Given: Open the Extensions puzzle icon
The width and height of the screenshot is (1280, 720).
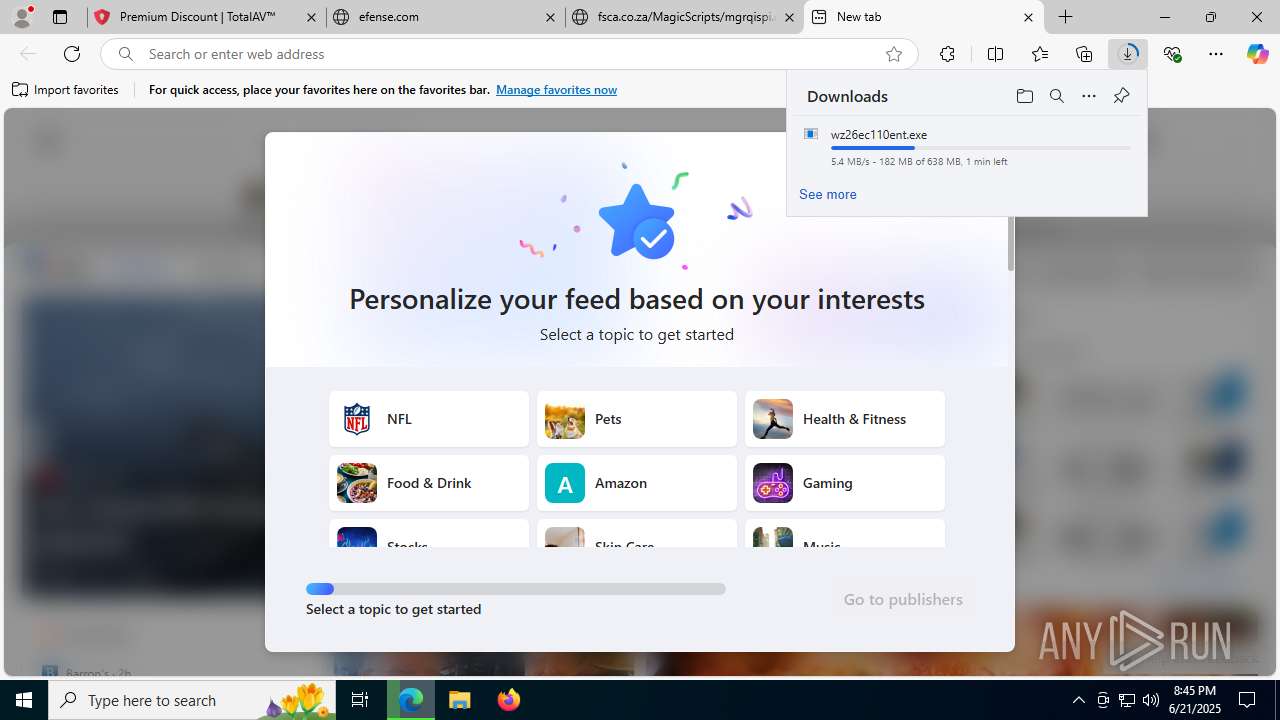Looking at the screenshot, I should 947,54.
